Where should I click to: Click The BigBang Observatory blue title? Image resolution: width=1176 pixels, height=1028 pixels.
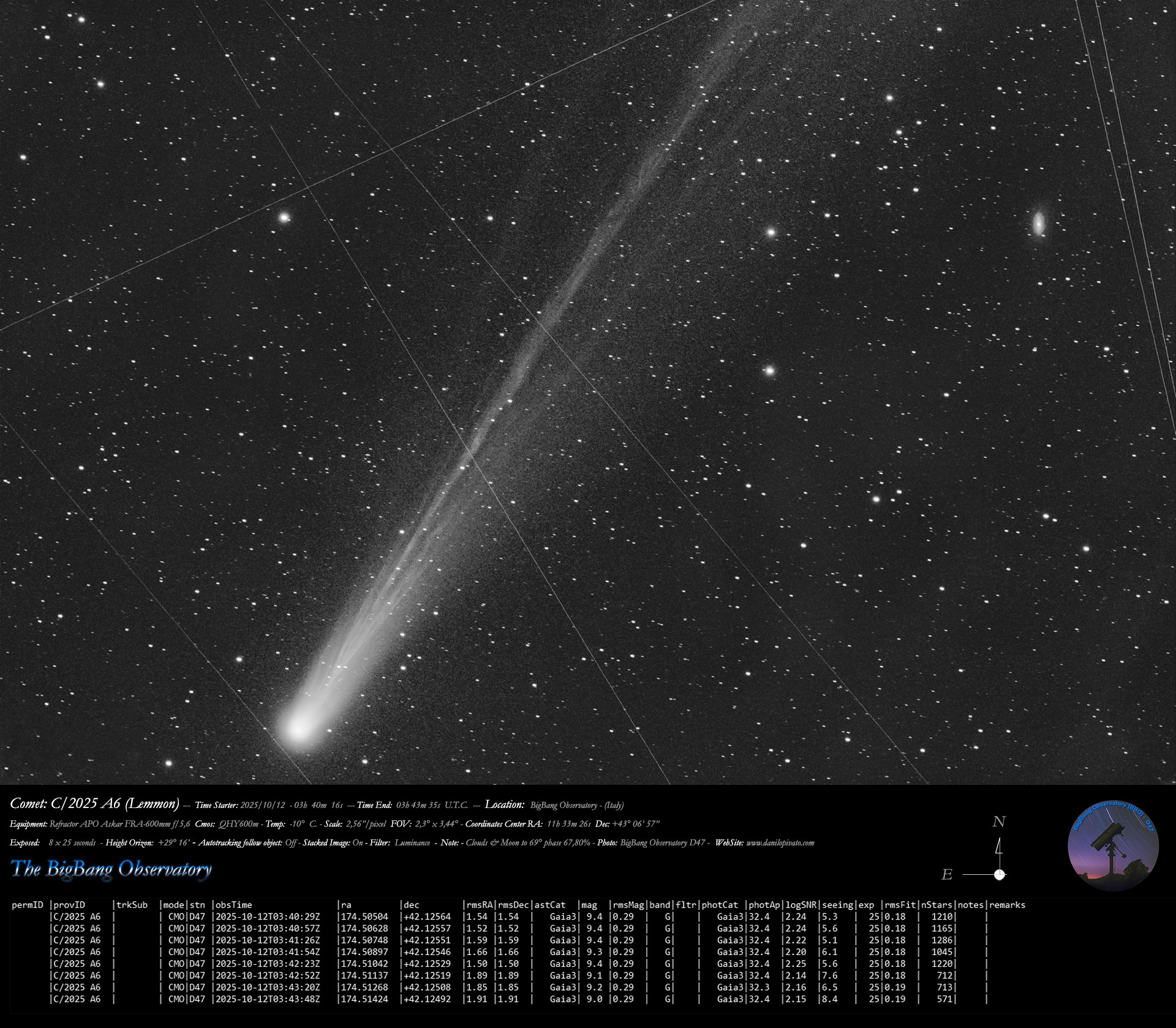tap(111, 869)
